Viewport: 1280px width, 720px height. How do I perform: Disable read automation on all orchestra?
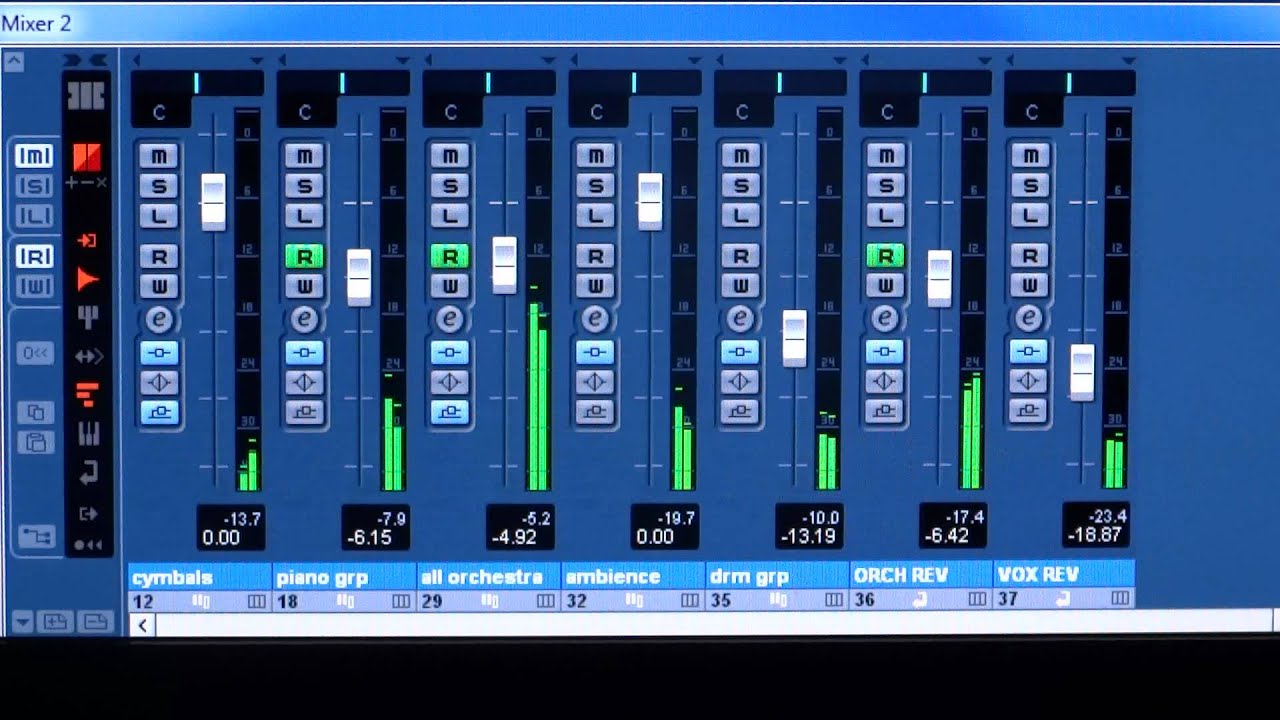450,257
